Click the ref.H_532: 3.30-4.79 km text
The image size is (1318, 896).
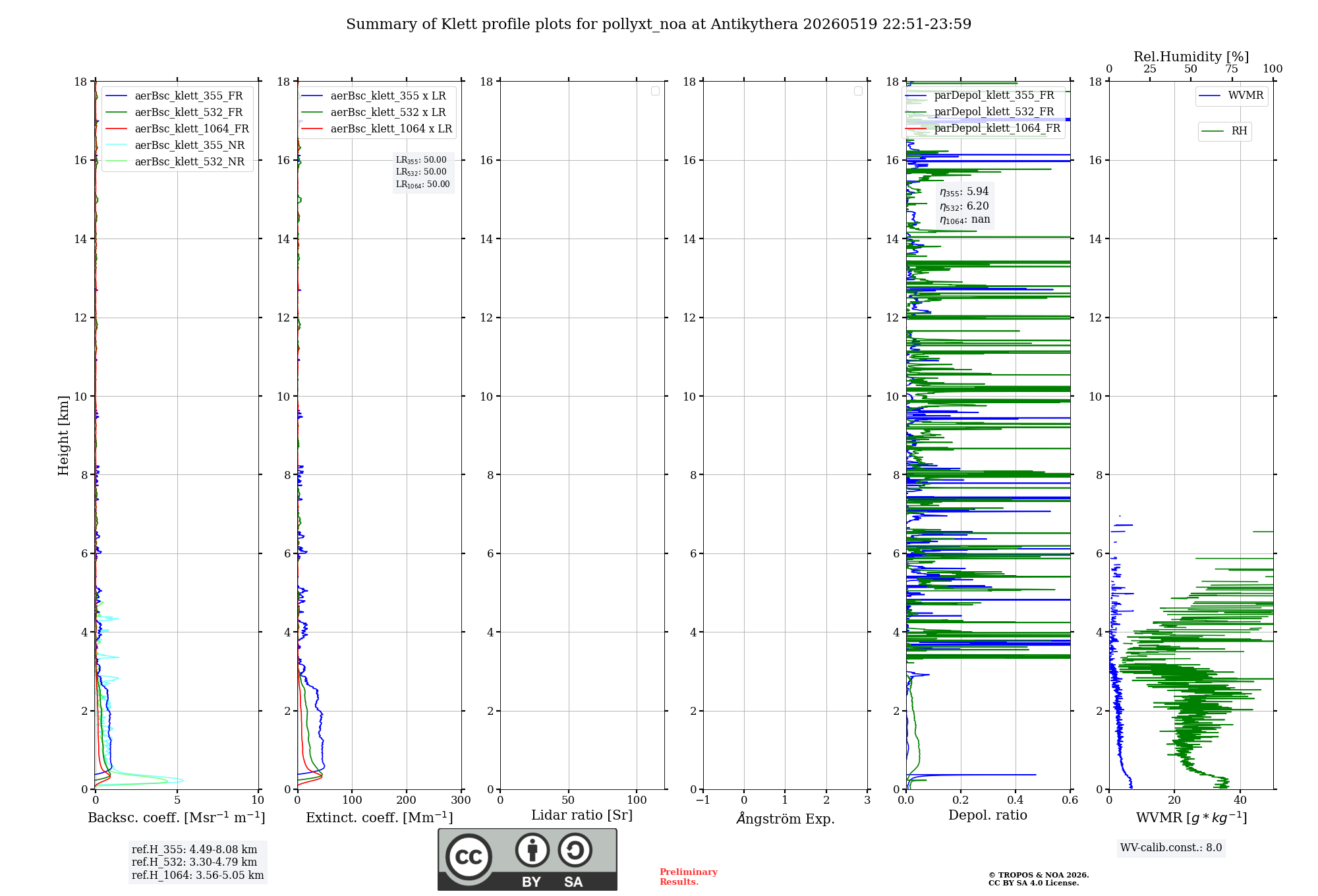point(194,862)
